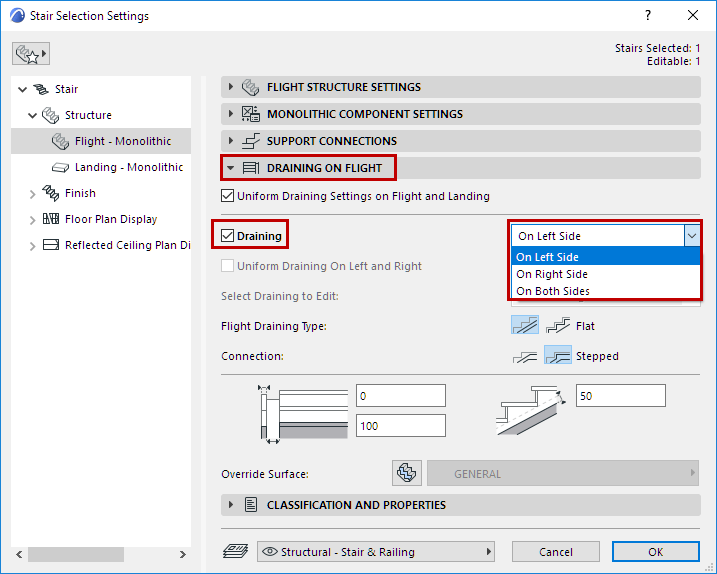Click the help question mark button

(x=648, y=16)
